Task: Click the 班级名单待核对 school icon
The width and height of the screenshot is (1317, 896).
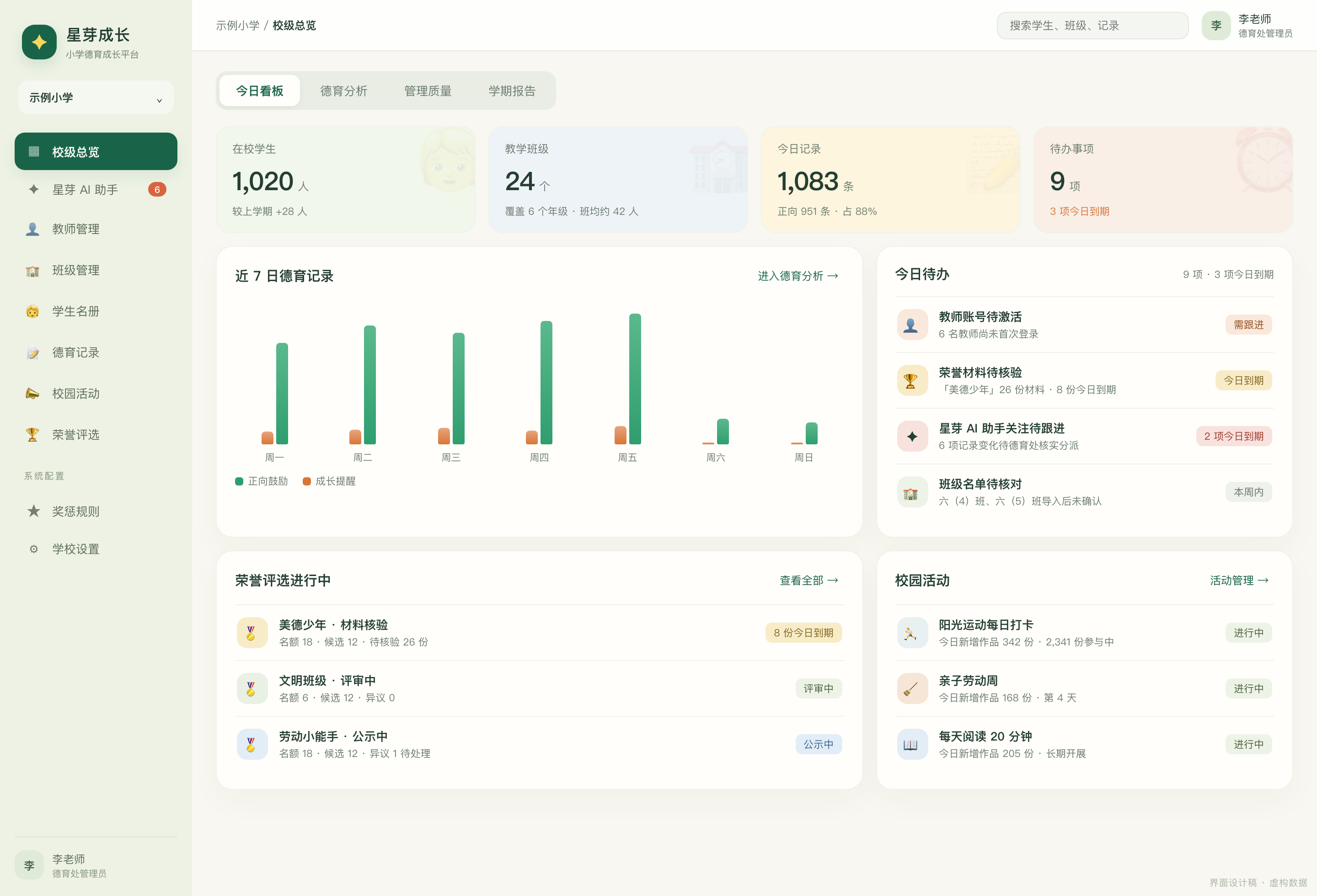Action: (912, 491)
